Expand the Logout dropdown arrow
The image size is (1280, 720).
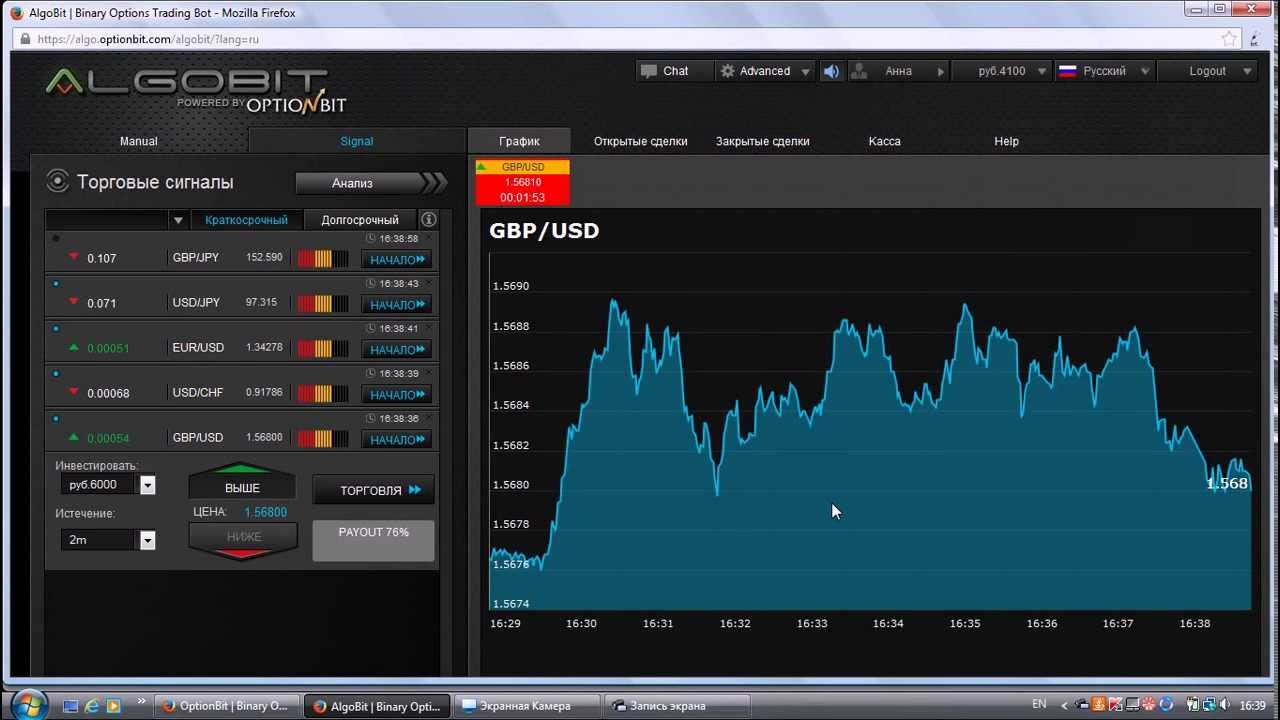1247,72
